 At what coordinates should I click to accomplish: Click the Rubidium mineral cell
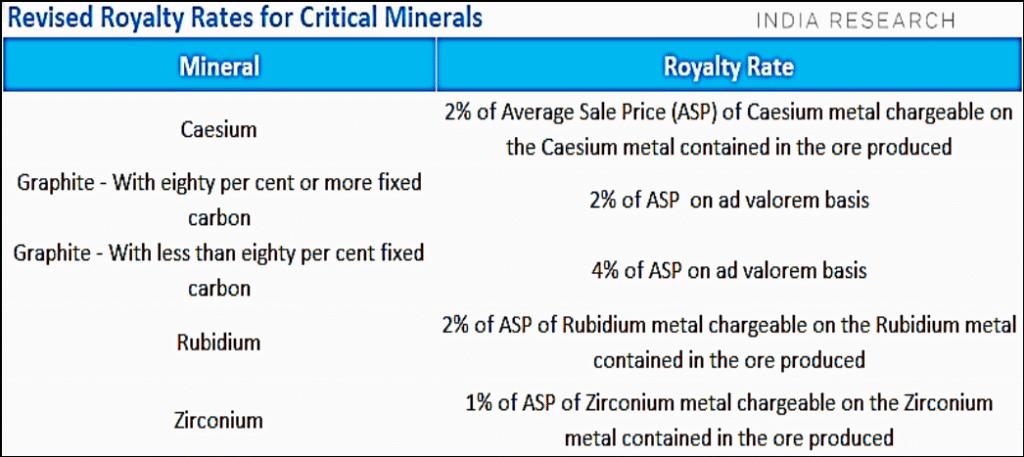coord(219,341)
